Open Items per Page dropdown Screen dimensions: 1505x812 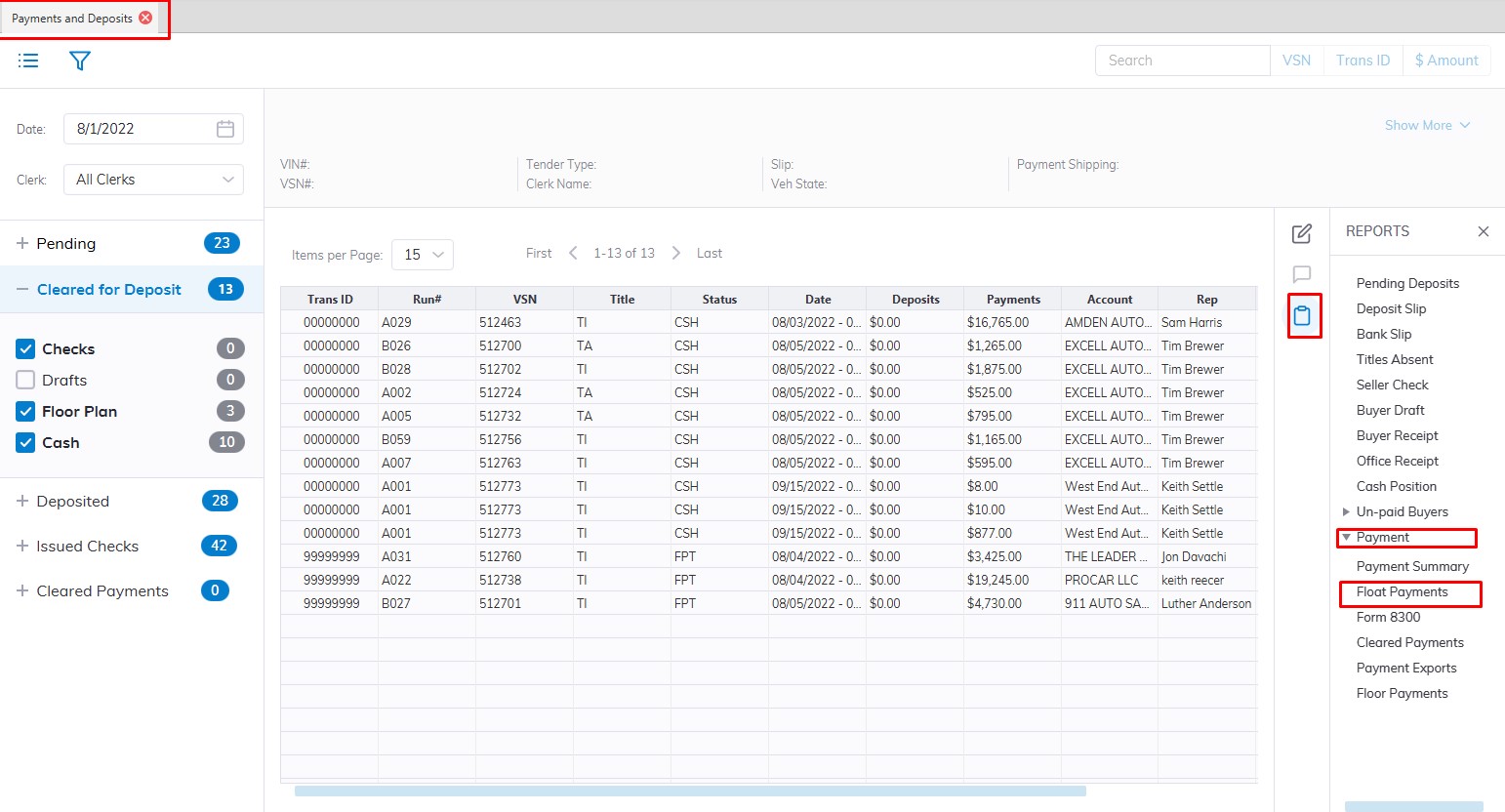click(x=423, y=255)
